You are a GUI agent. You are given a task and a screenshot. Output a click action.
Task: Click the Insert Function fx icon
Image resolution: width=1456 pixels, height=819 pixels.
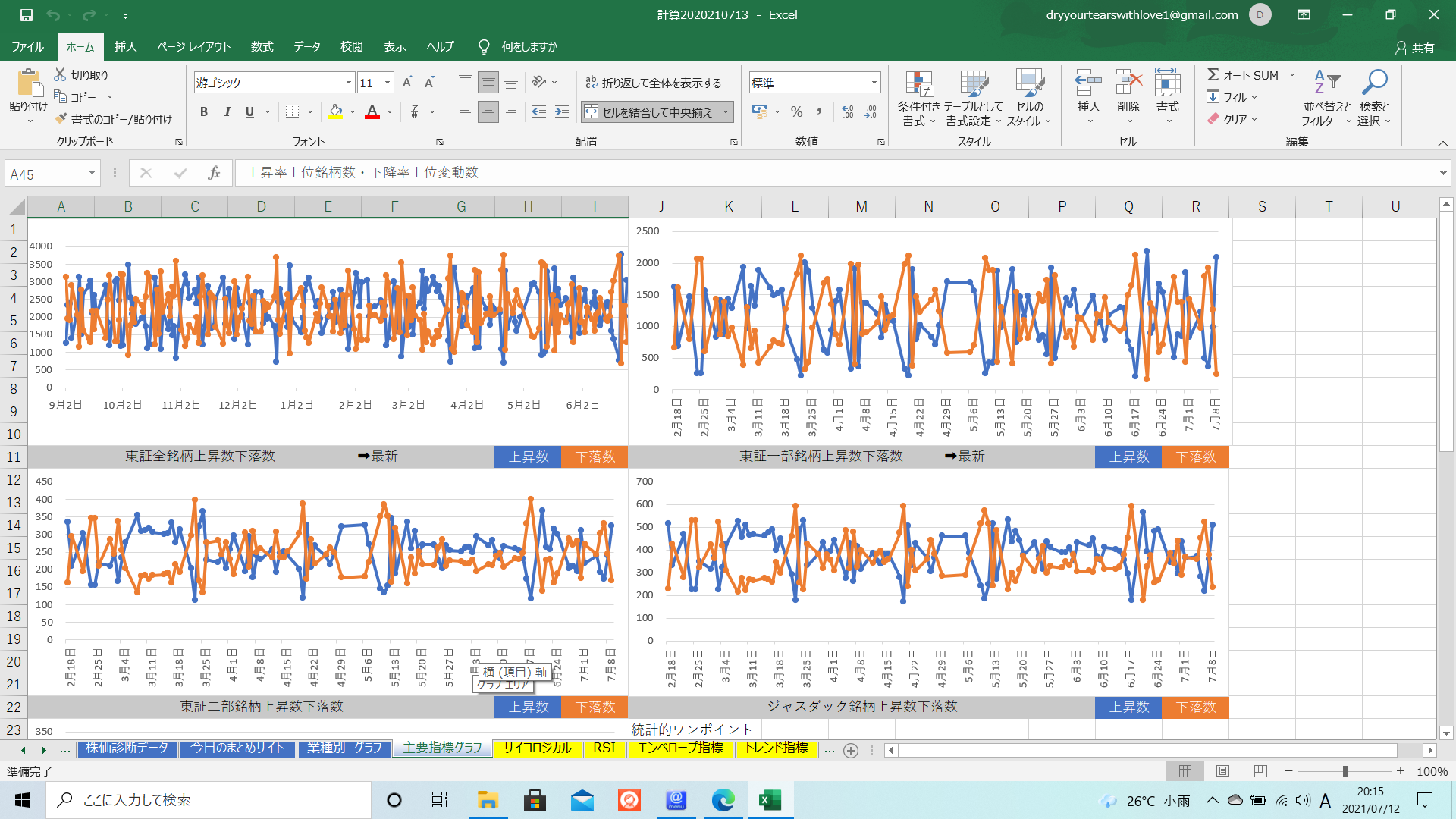[214, 173]
